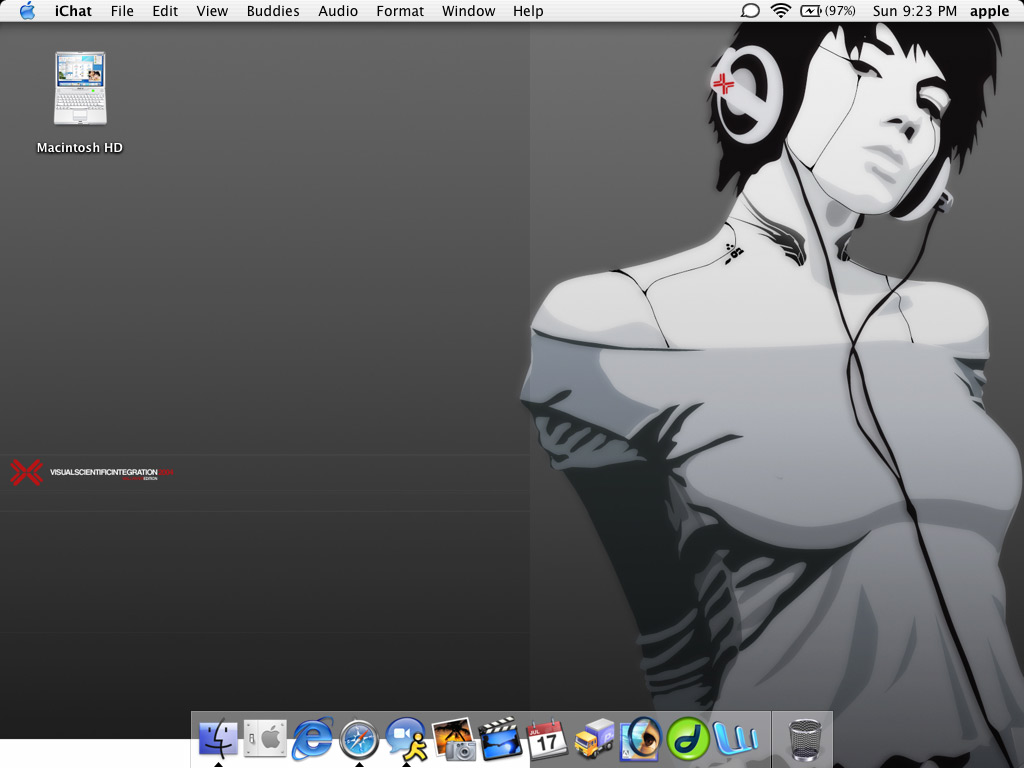Open the iChat application menu
The height and width of the screenshot is (768, 1024).
click(73, 11)
